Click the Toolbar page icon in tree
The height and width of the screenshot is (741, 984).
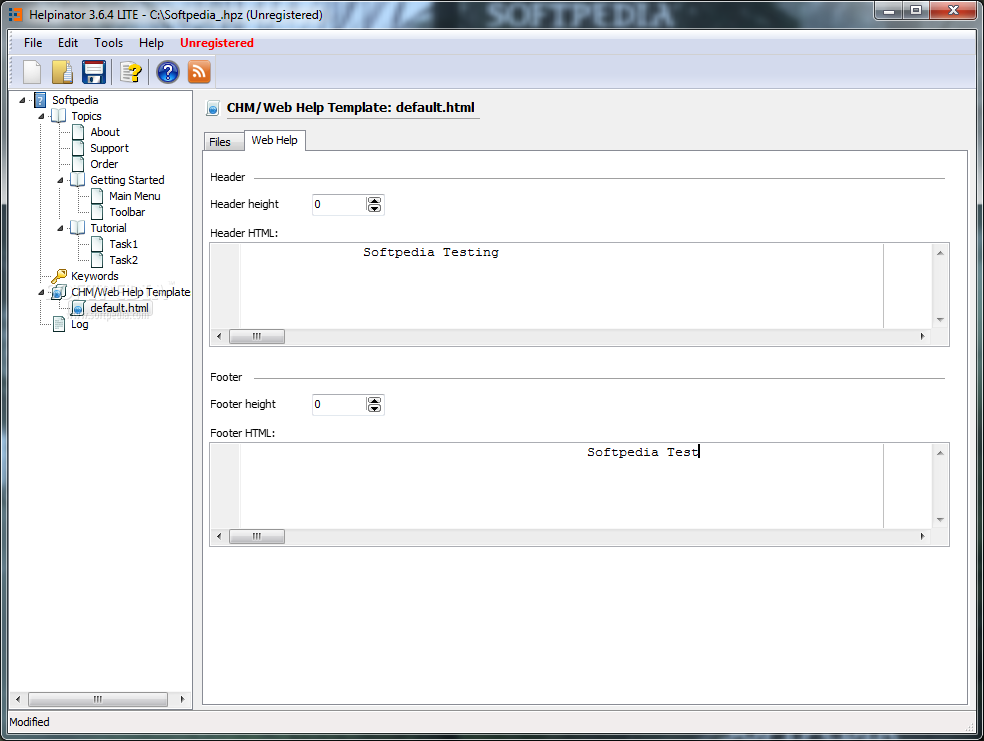pos(97,212)
